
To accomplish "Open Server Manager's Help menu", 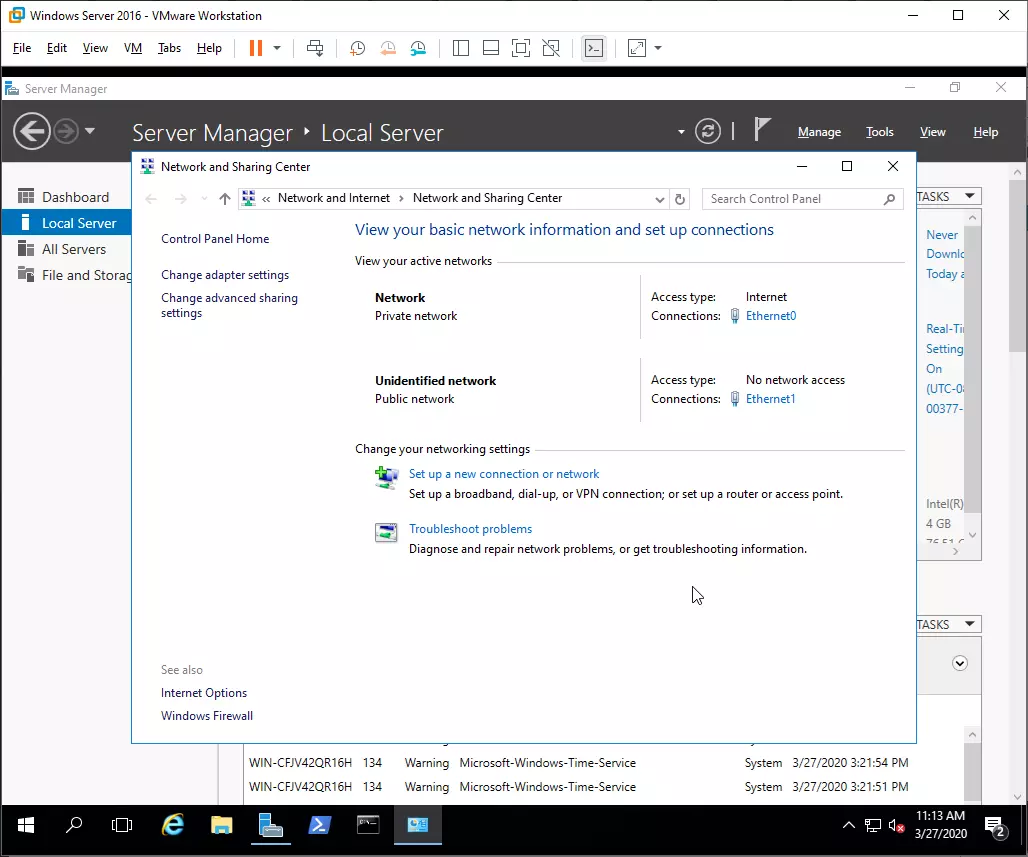I will [985, 132].
